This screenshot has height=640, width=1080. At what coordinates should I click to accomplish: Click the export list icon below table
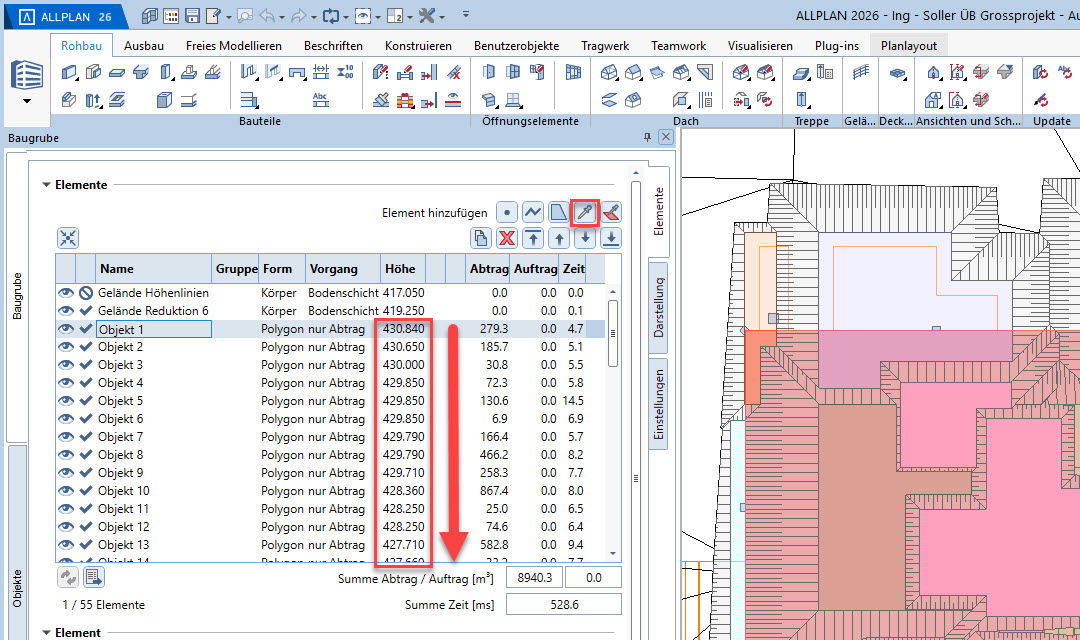pos(94,576)
